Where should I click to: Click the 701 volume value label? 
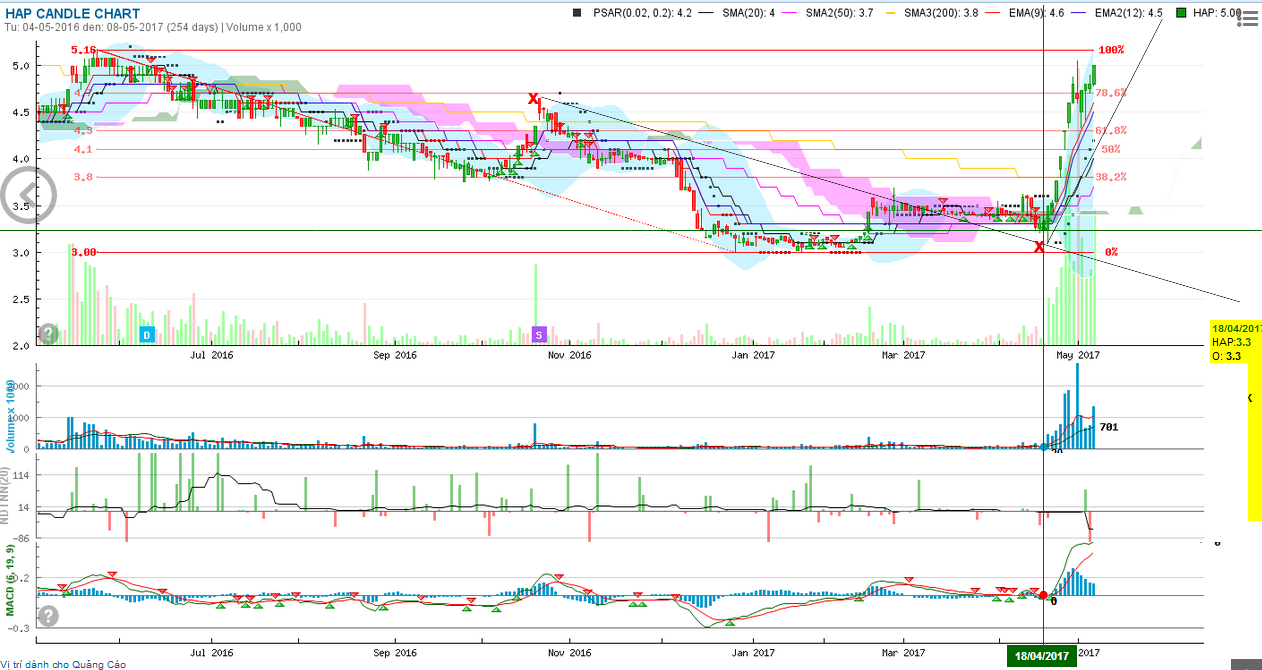[x=1108, y=427]
